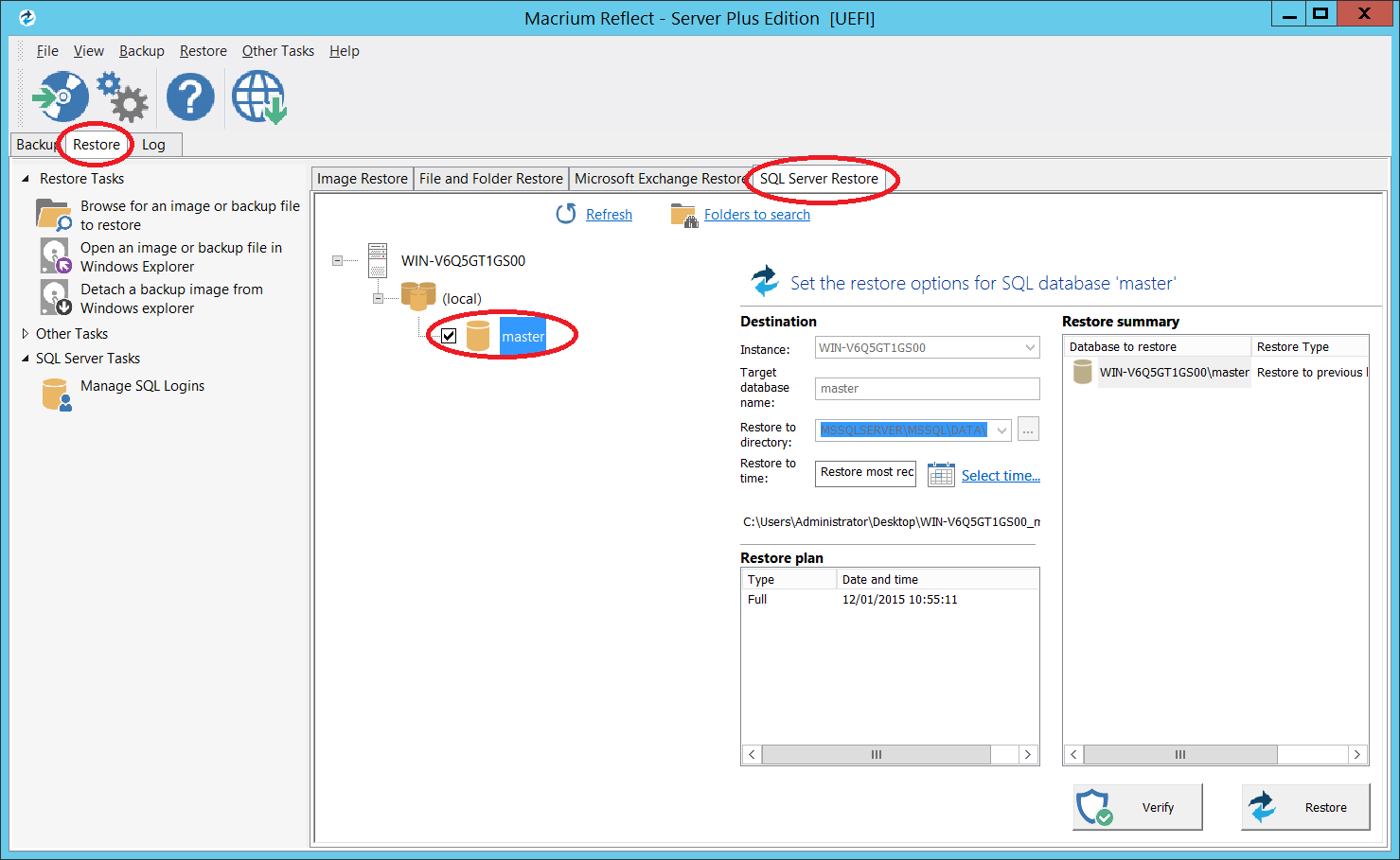1400x860 pixels.
Task: Open Manage SQL Logins
Action: pos(142,385)
